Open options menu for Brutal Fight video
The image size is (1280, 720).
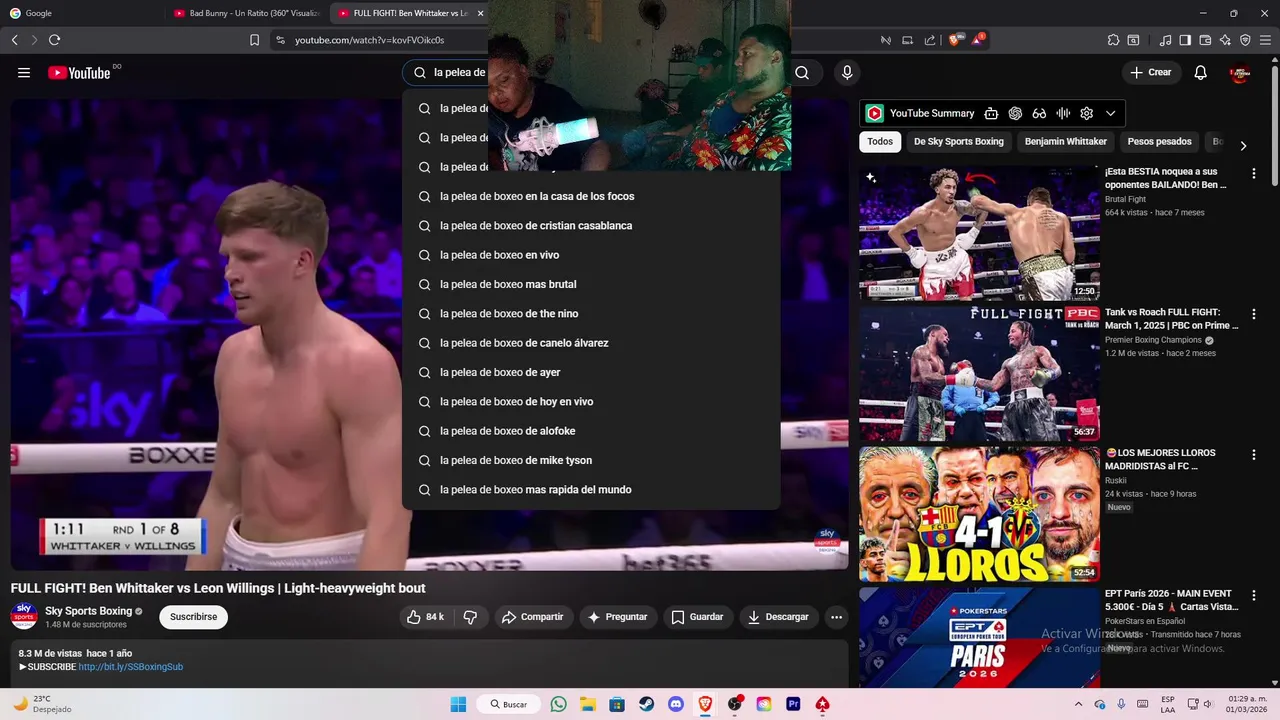(x=1253, y=173)
